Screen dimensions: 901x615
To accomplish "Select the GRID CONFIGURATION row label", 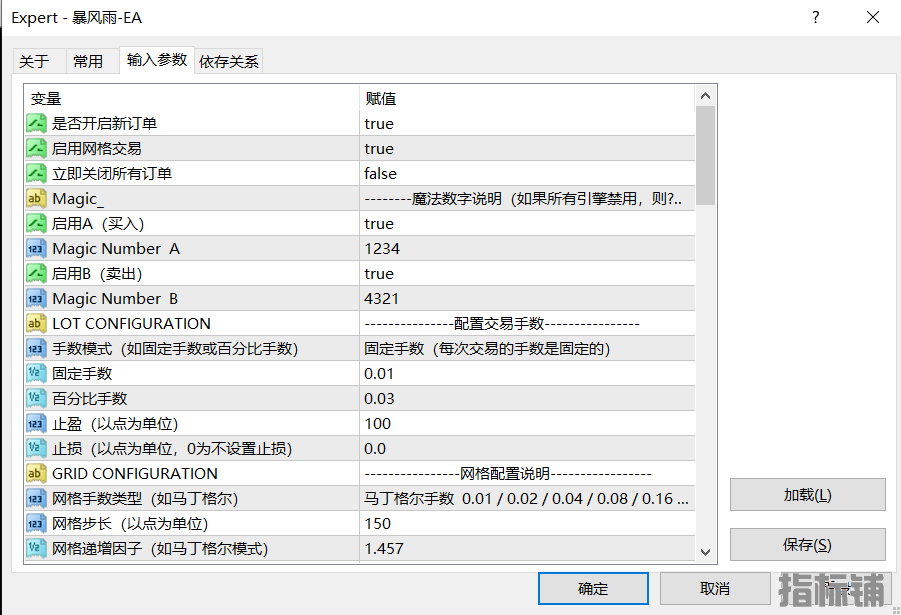I will point(134,474).
